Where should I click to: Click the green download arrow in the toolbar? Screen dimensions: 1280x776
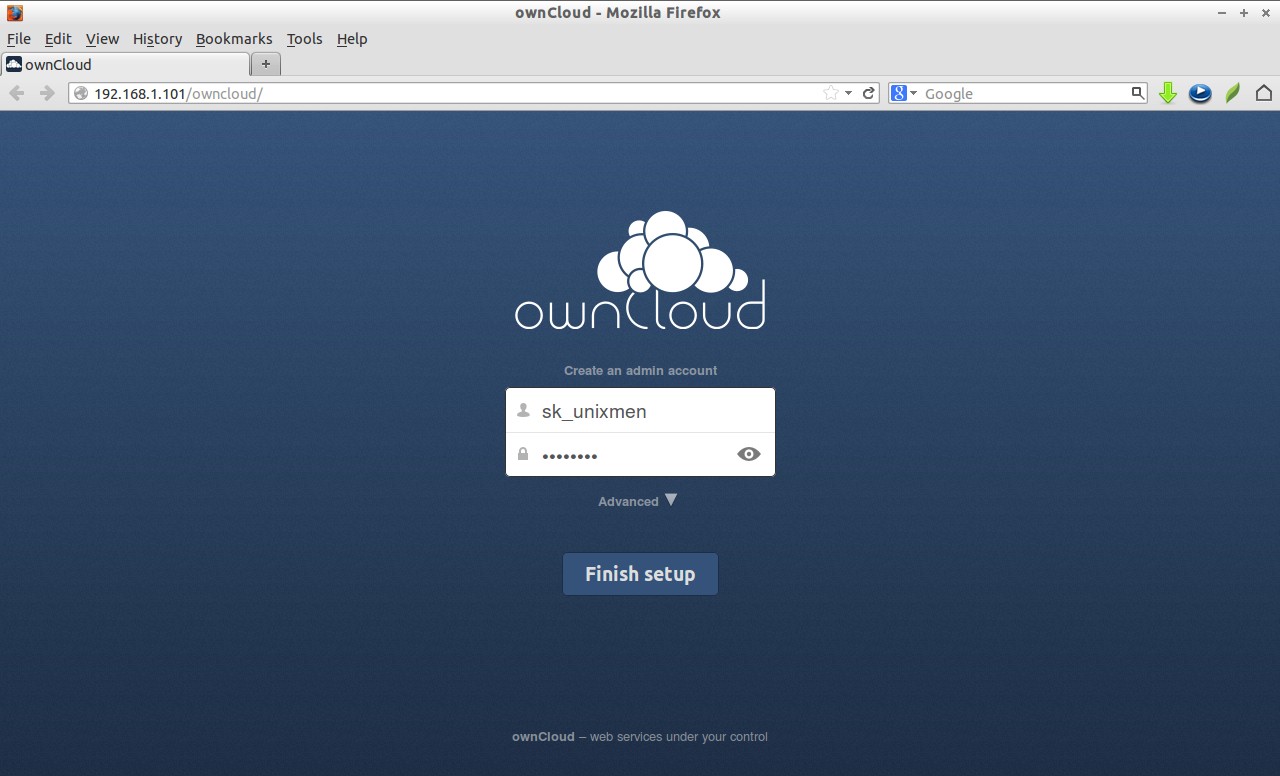pyautogui.click(x=1167, y=93)
